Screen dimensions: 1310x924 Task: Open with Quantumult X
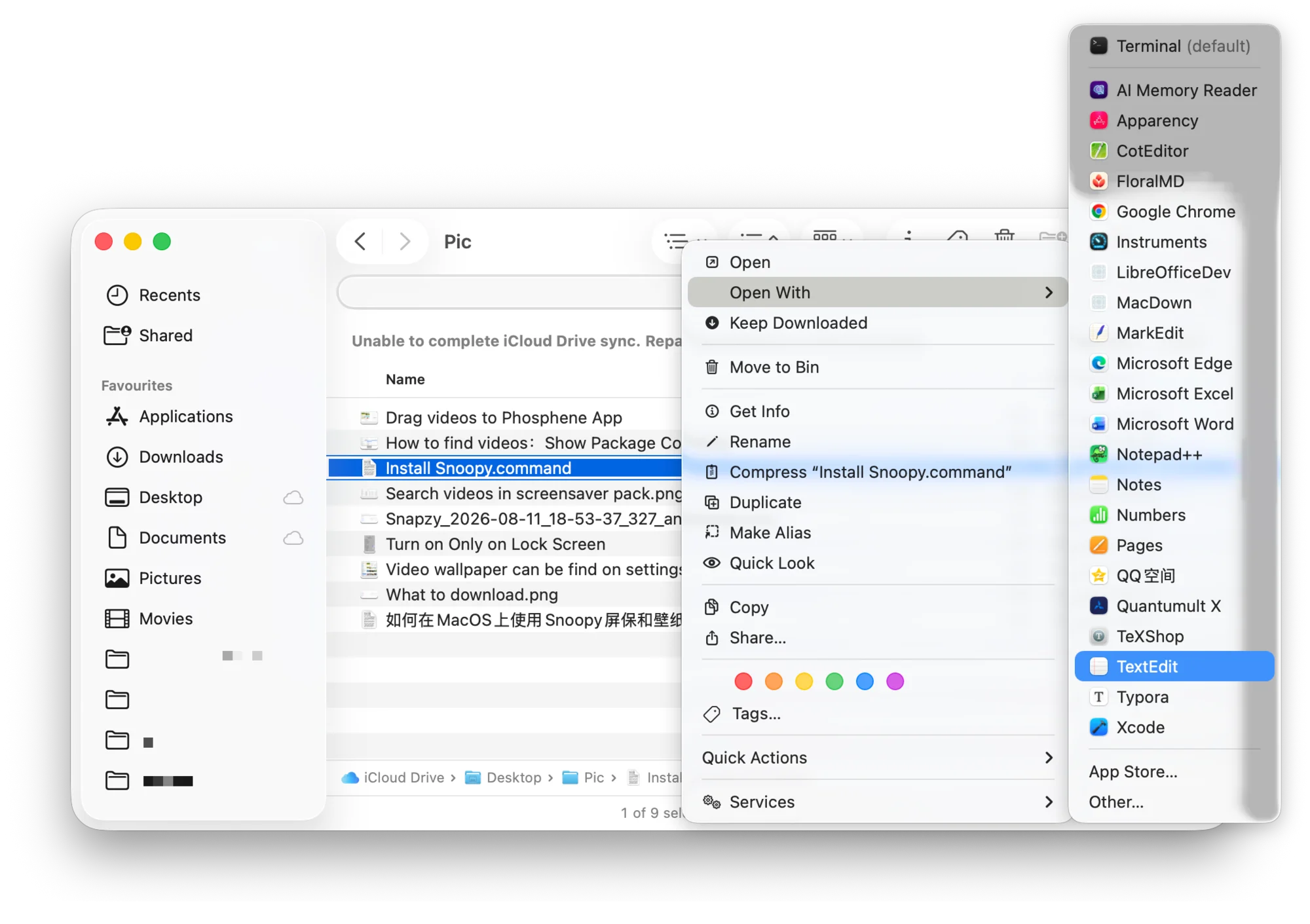tap(1174, 606)
